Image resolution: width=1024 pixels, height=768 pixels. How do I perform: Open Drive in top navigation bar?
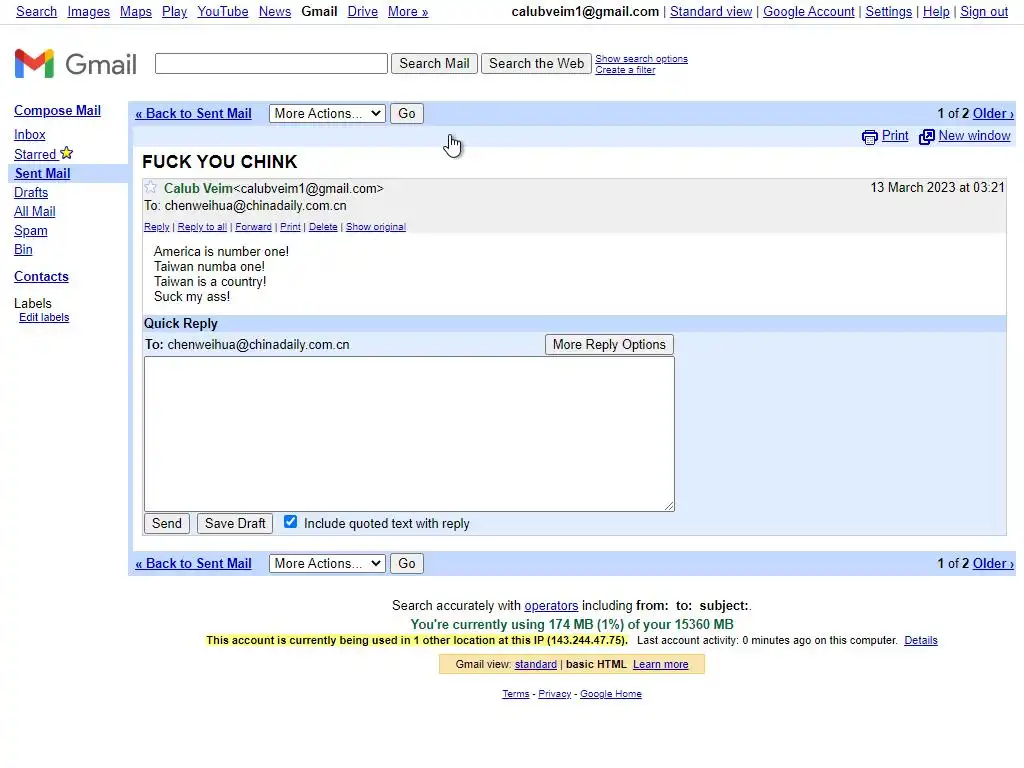click(362, 12)
